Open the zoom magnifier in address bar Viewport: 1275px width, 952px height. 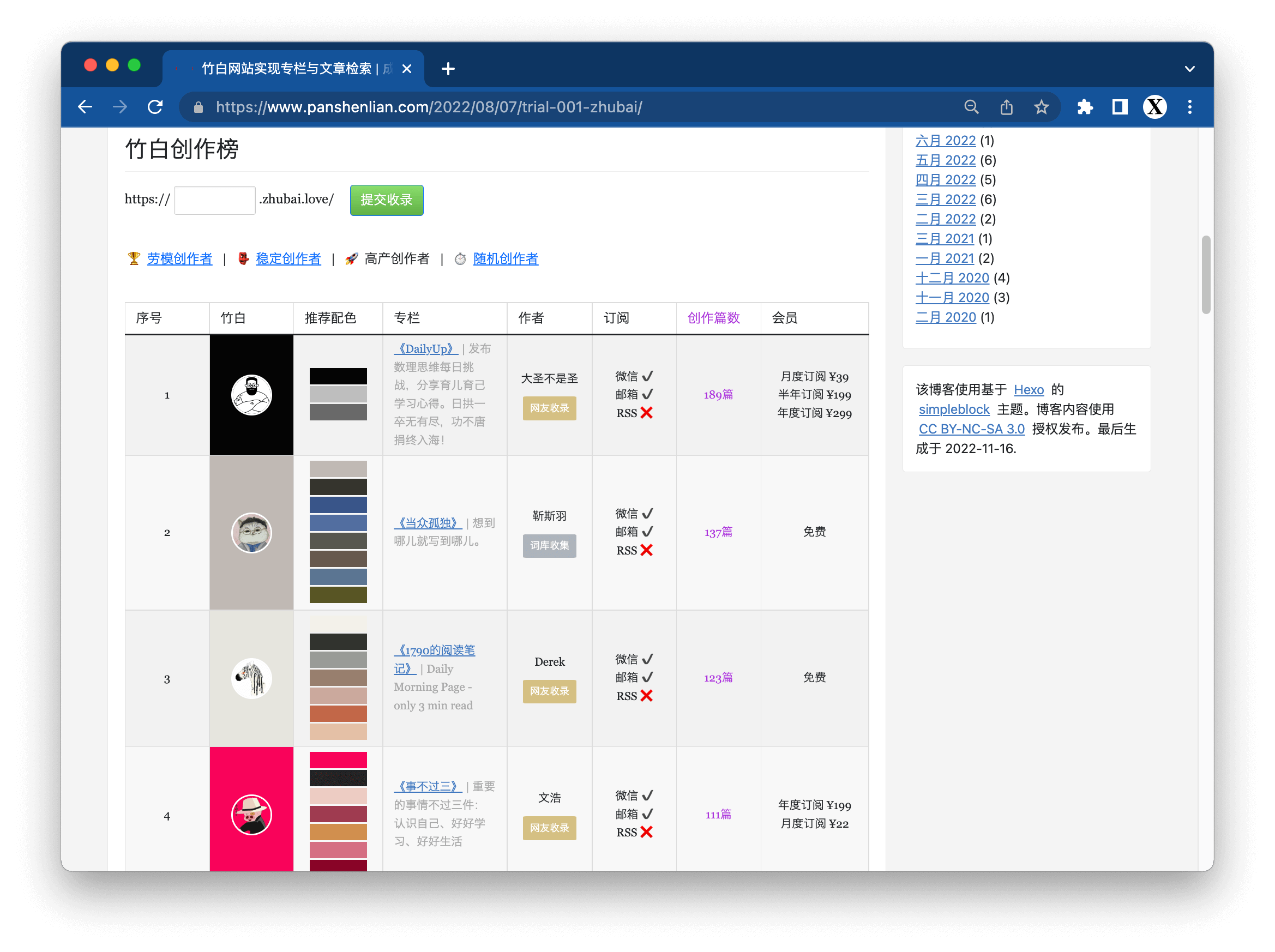972,107
